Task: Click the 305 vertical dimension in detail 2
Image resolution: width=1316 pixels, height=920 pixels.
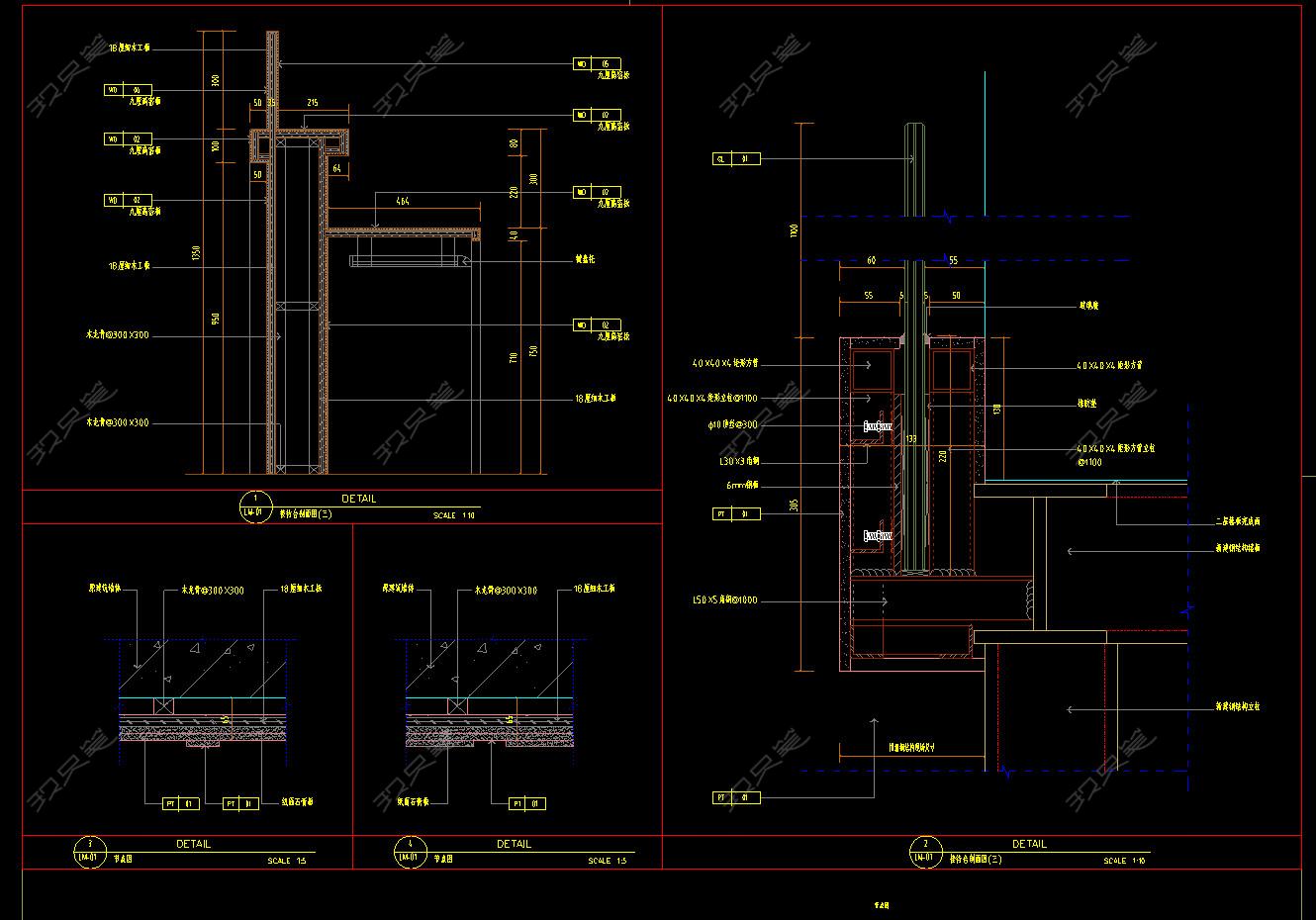Action: (x=795, y=505)
